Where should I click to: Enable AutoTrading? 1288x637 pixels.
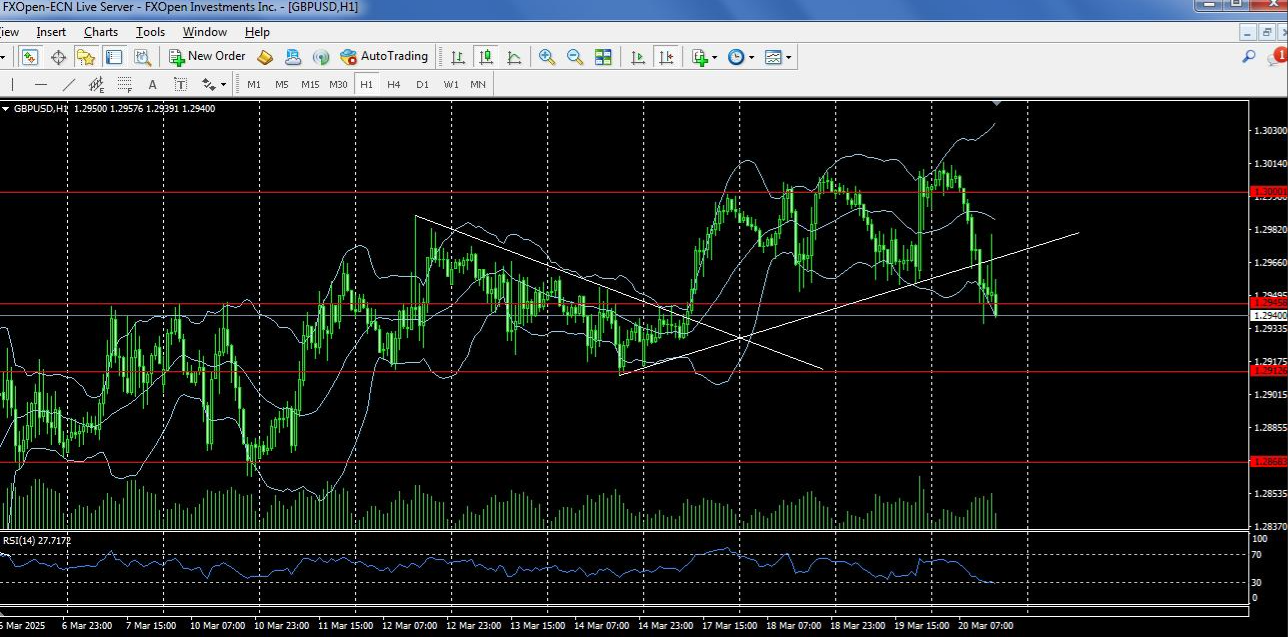coord(384,57)
